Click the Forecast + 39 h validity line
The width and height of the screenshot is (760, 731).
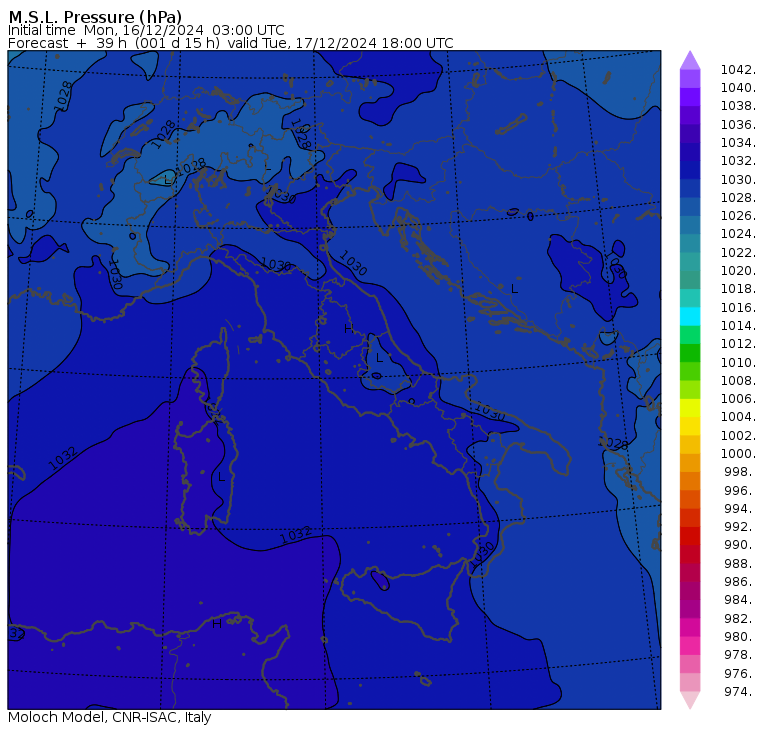(231, 43)
